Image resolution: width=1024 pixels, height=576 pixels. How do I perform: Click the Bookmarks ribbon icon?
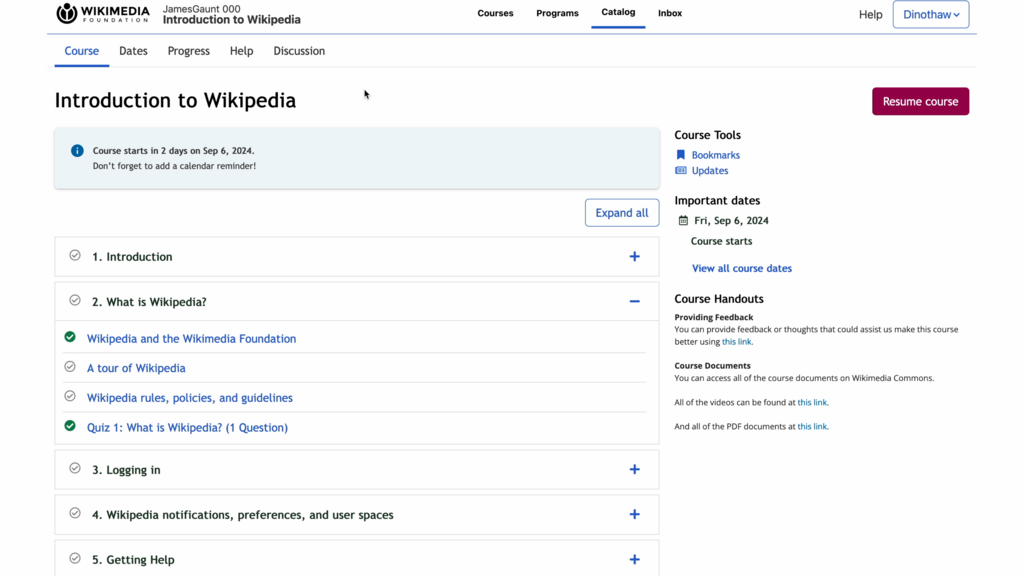pyautogui.click(x=680, y=155)
